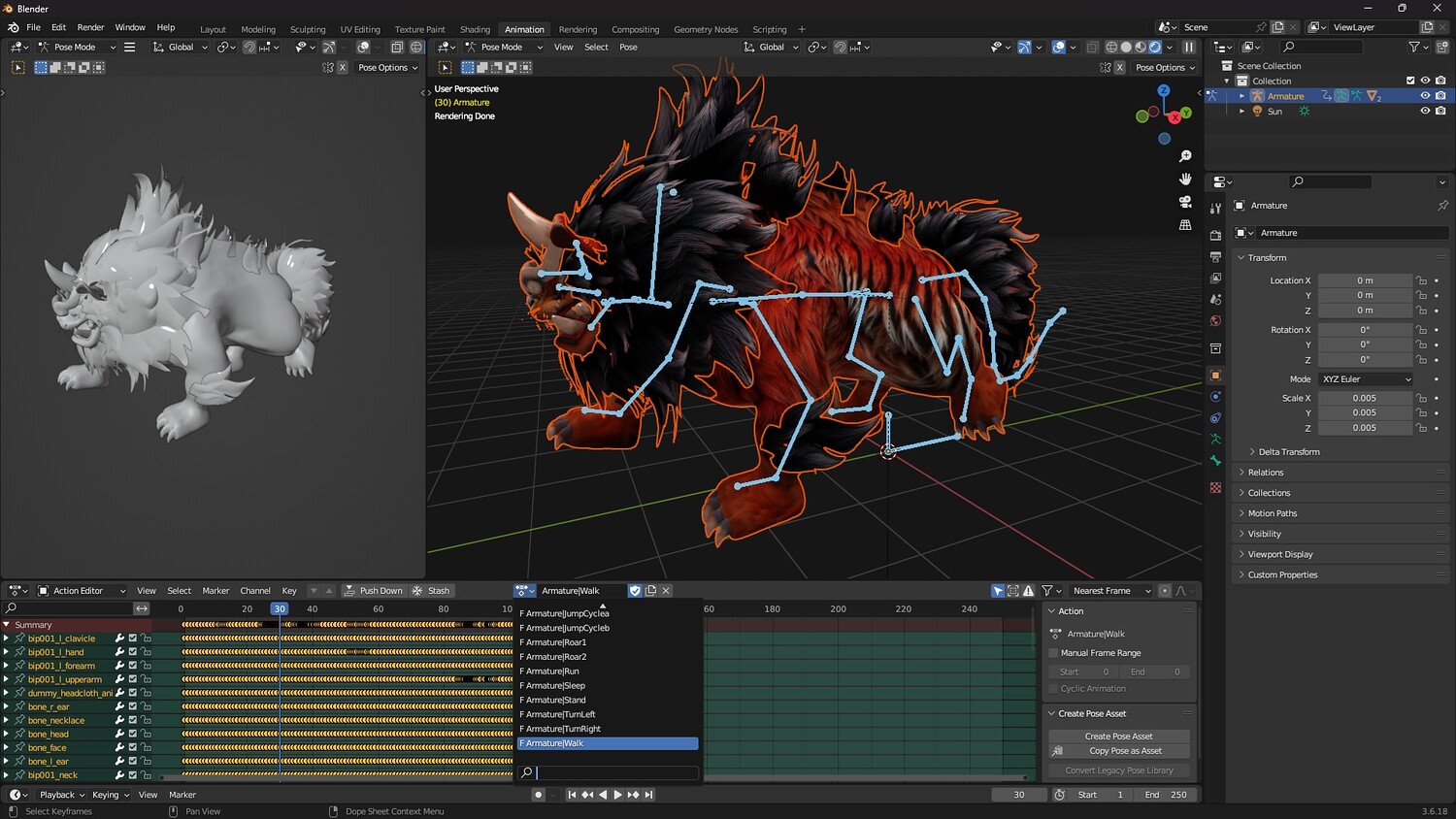Click the current frame field showing 30
The width and height of the screenshot is (1456, 819).
click(x=1019, y=795)
